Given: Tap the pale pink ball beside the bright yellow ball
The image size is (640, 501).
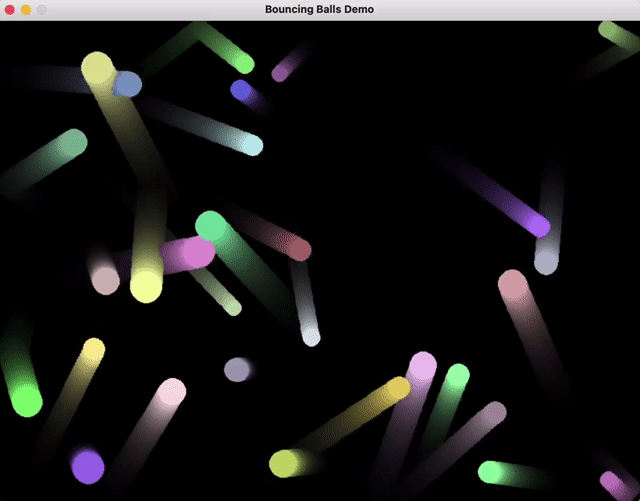Looking at the screenshot, I should 105,281.
